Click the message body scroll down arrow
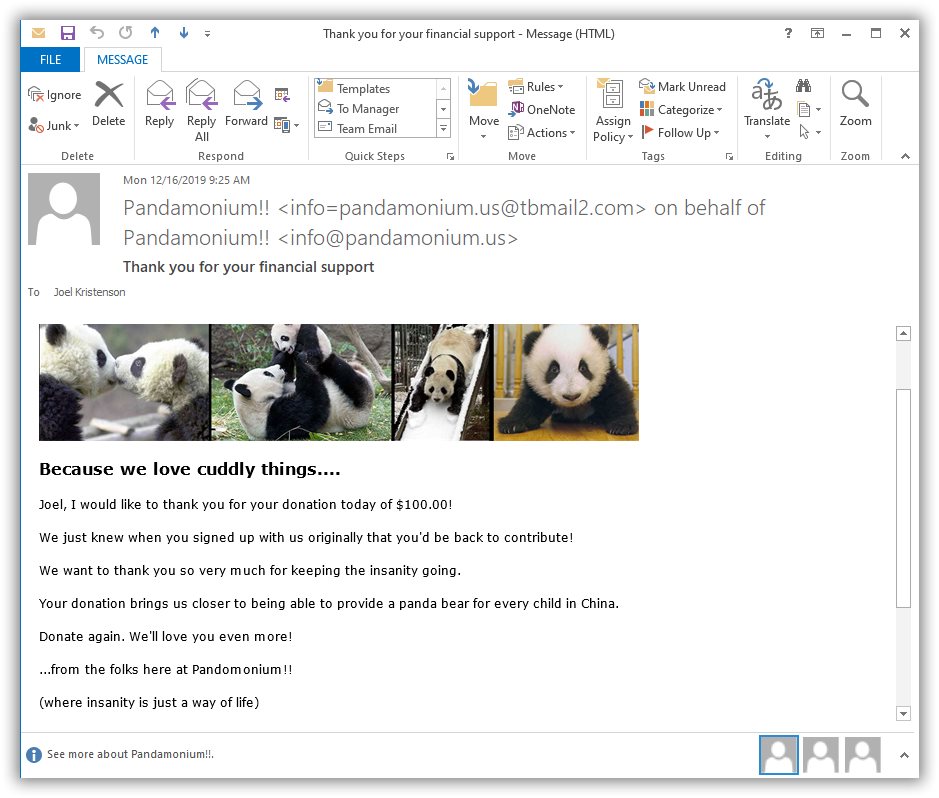This screenshot has height=798, width=939. tap(903, 713)
